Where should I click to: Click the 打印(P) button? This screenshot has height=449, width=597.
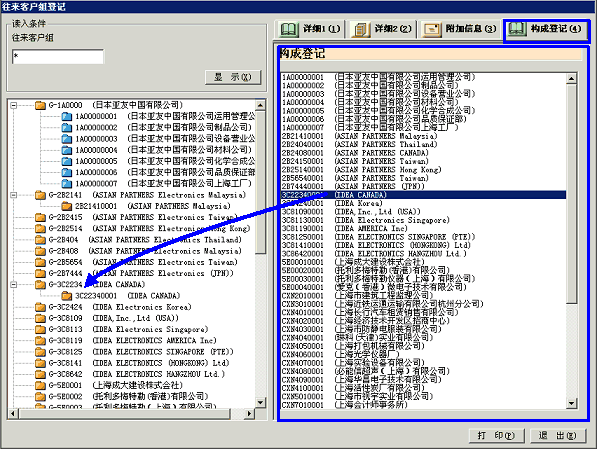496,435
